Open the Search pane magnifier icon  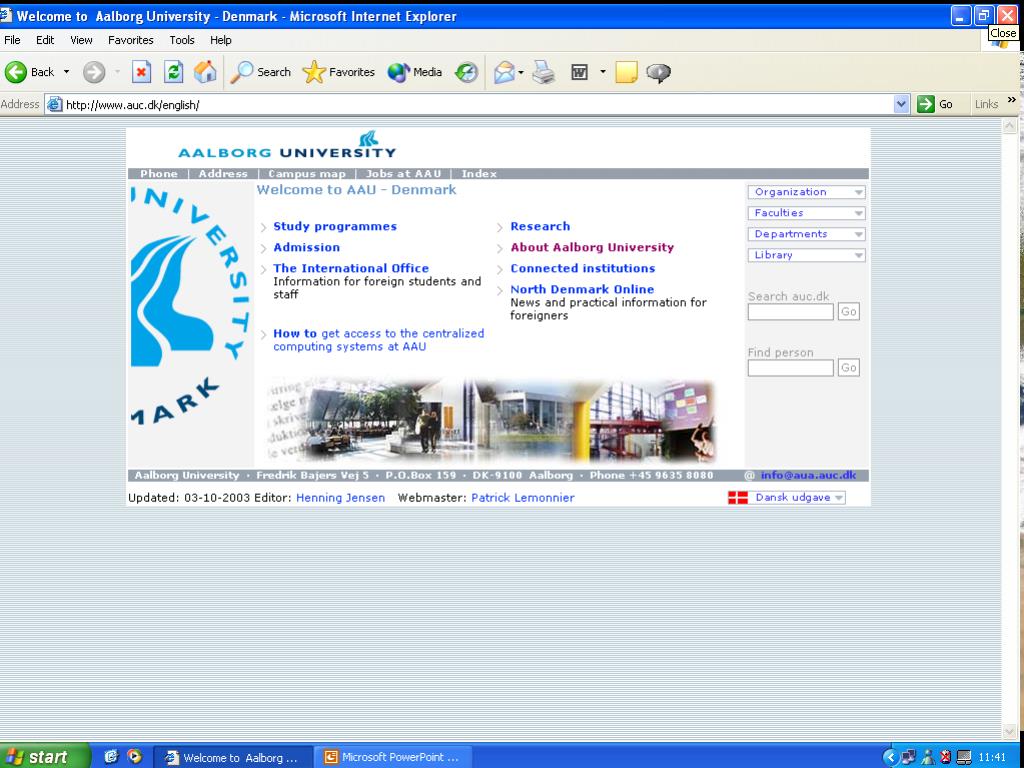coord(260,72)
